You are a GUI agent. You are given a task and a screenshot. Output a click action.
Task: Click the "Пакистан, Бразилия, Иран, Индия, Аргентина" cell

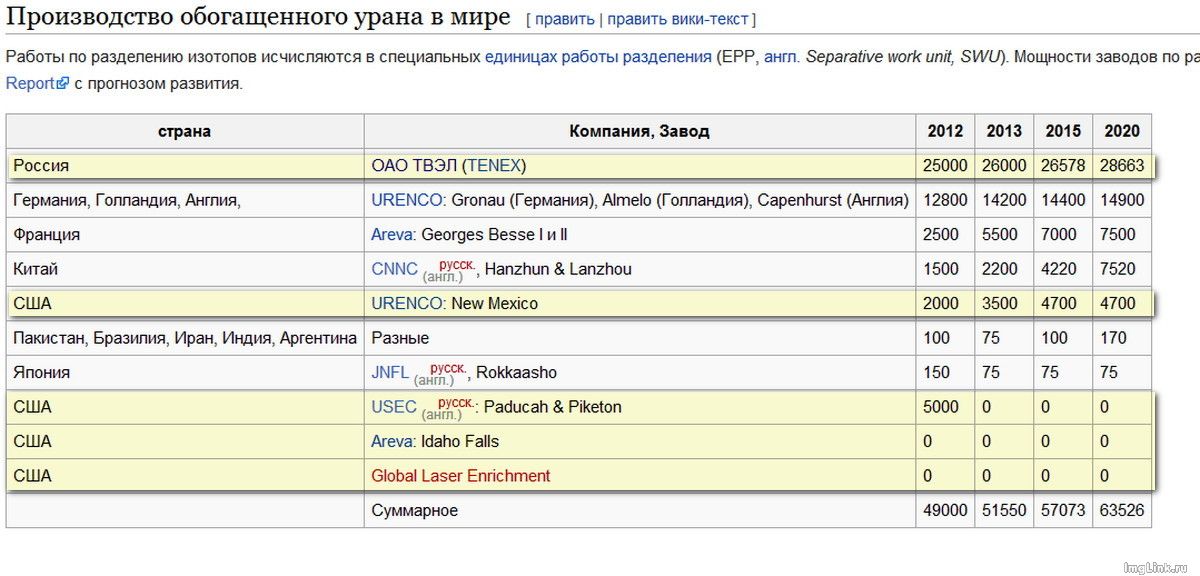(x=185, y=338)
